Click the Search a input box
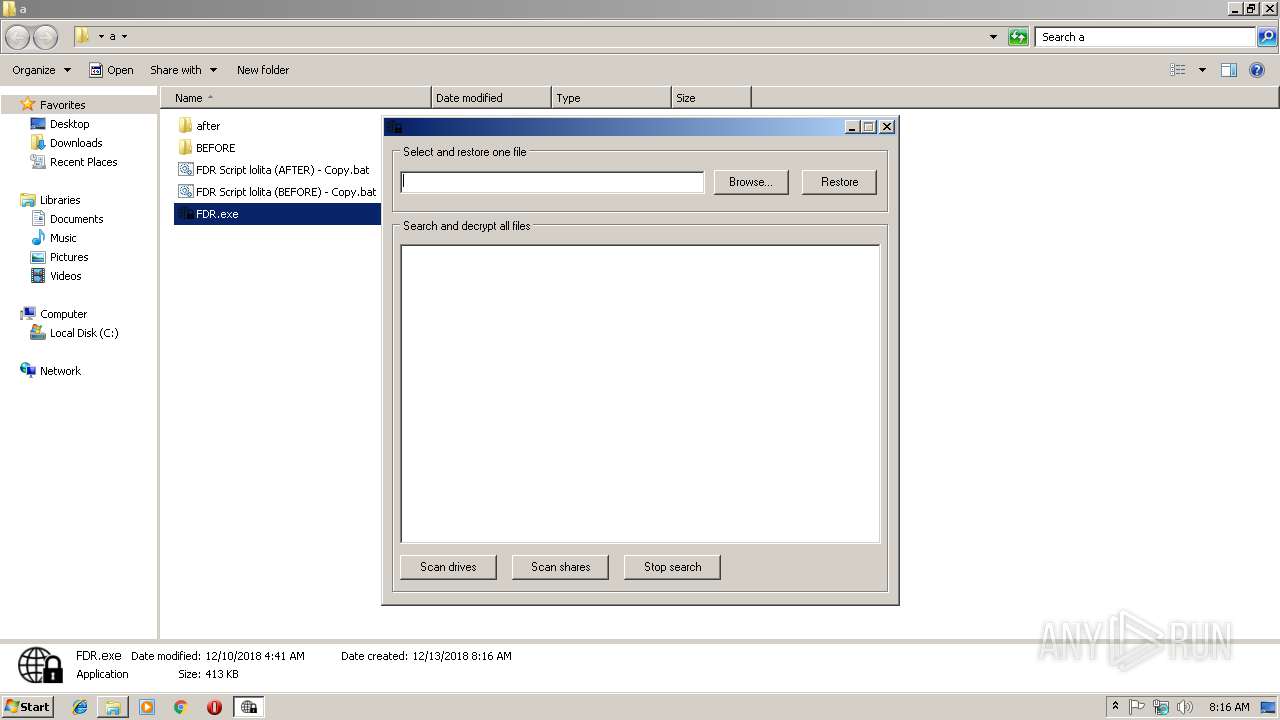 (1146, 37)
